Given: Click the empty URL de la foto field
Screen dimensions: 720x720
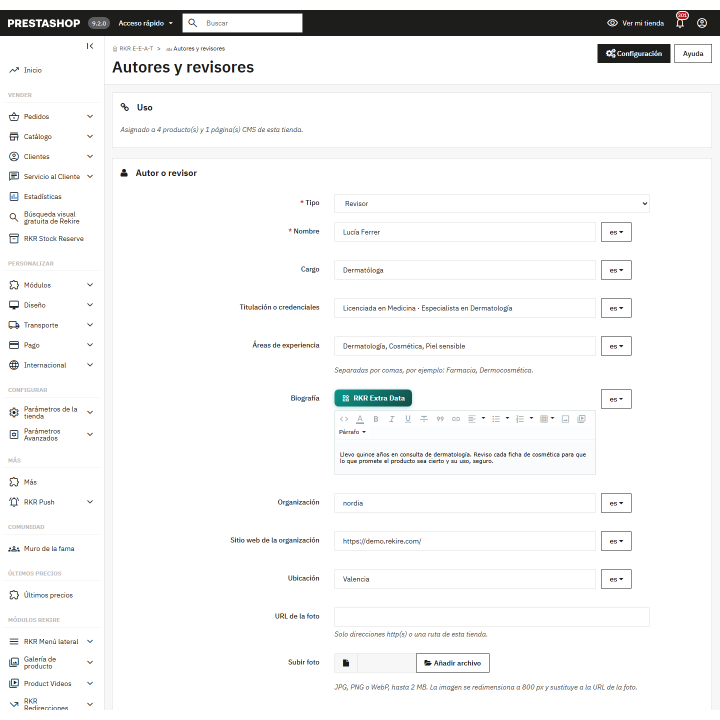Looking at the screenshot, I should [492, 617].
